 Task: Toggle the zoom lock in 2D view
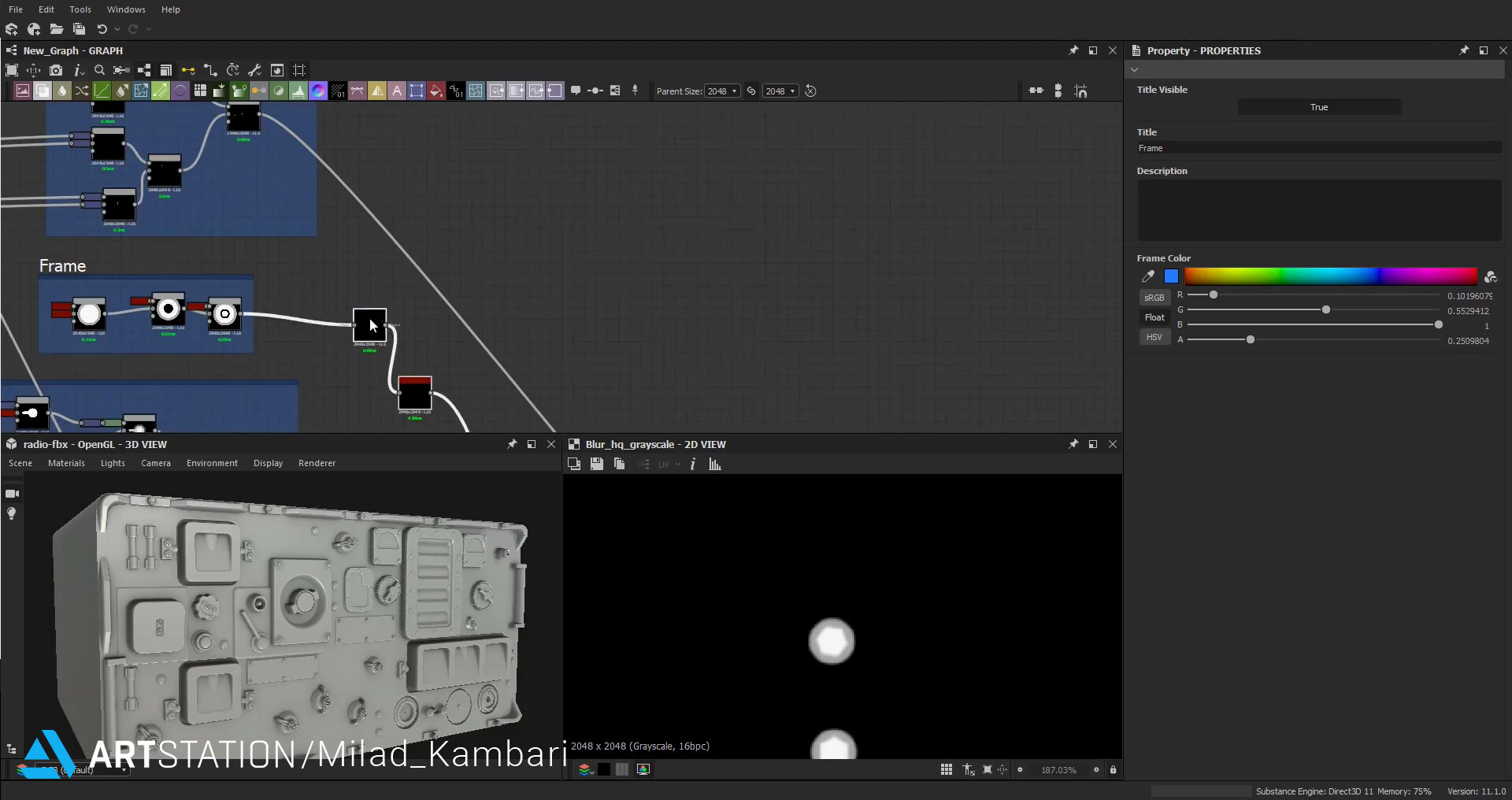click(1114, 770)
